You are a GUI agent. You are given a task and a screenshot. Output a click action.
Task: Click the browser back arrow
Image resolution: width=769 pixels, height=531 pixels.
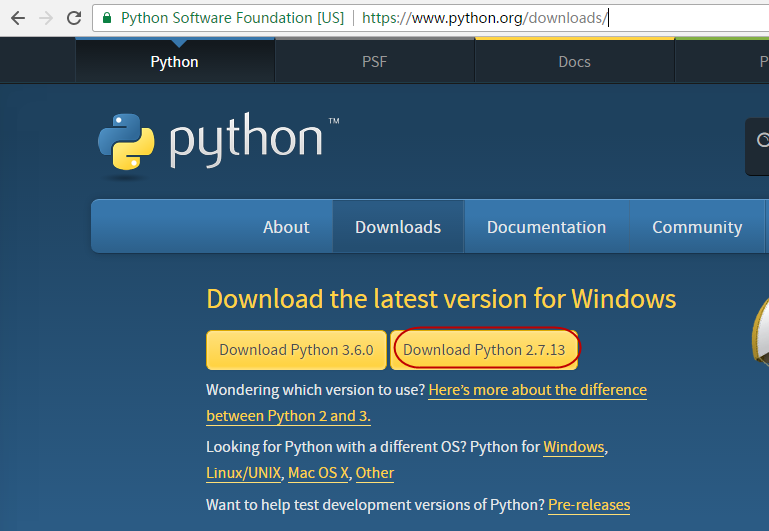coord(17,18)
